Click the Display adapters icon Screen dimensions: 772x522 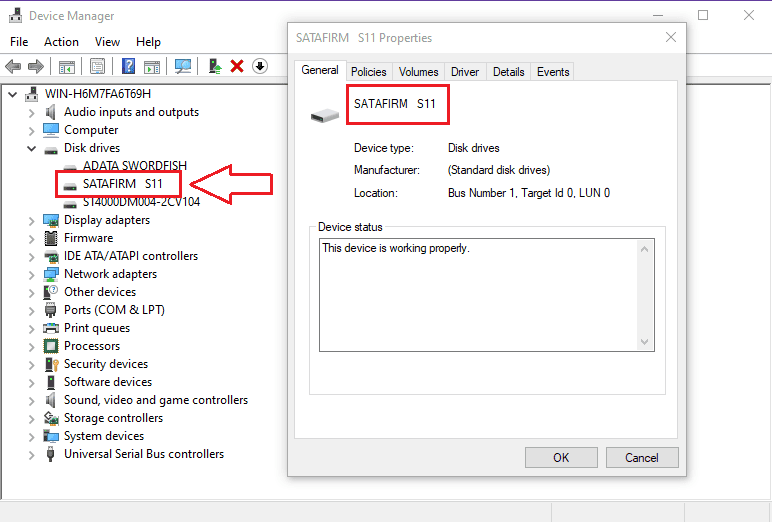[51, 220]
